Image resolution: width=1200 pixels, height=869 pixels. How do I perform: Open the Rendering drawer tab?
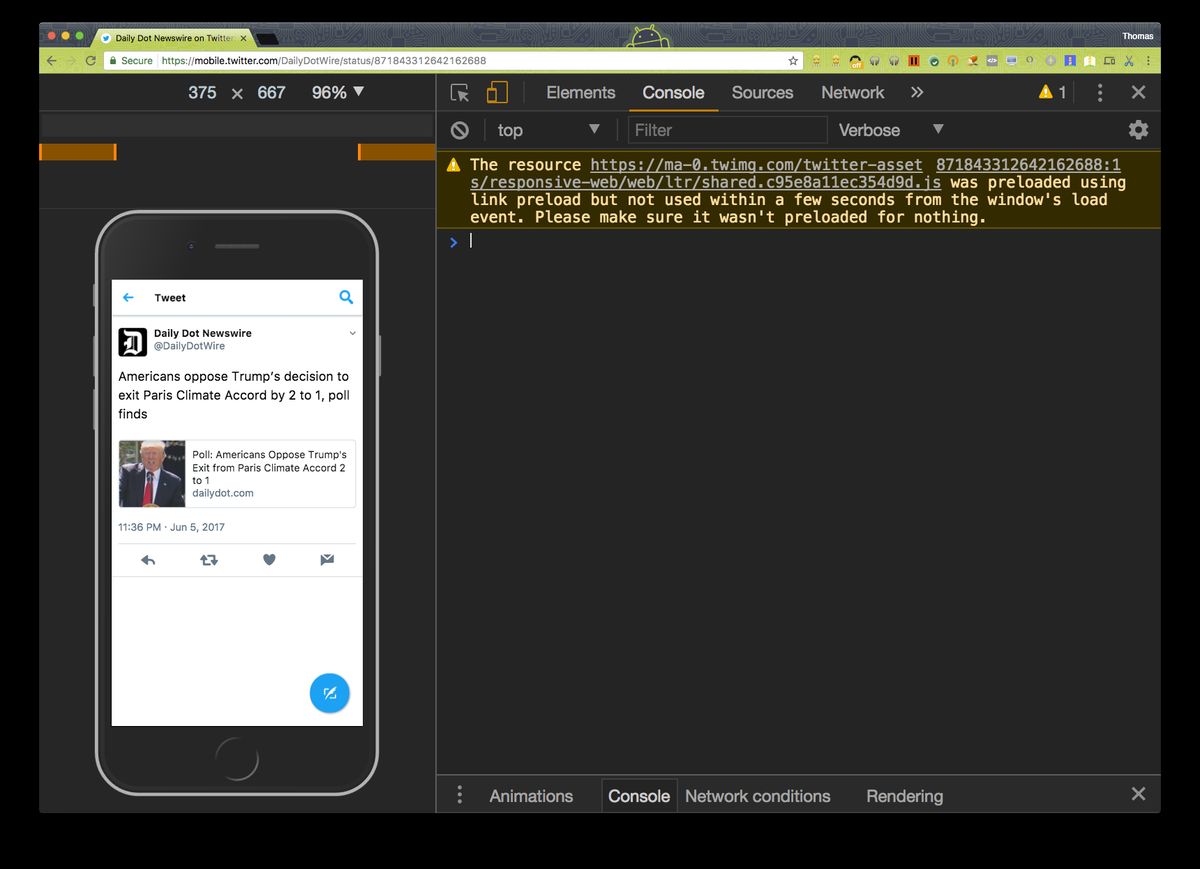904,796
